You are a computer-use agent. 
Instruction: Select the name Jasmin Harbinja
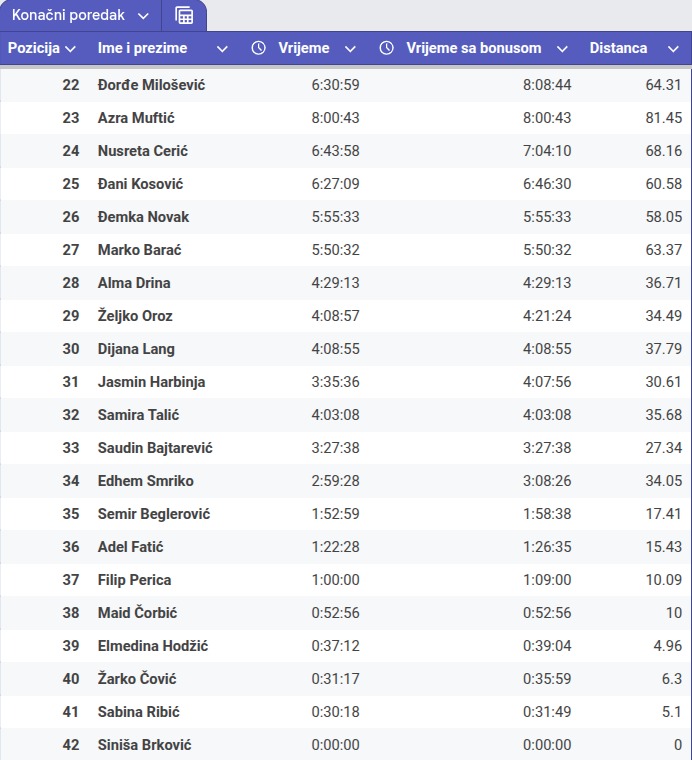[x=152, y=381]
